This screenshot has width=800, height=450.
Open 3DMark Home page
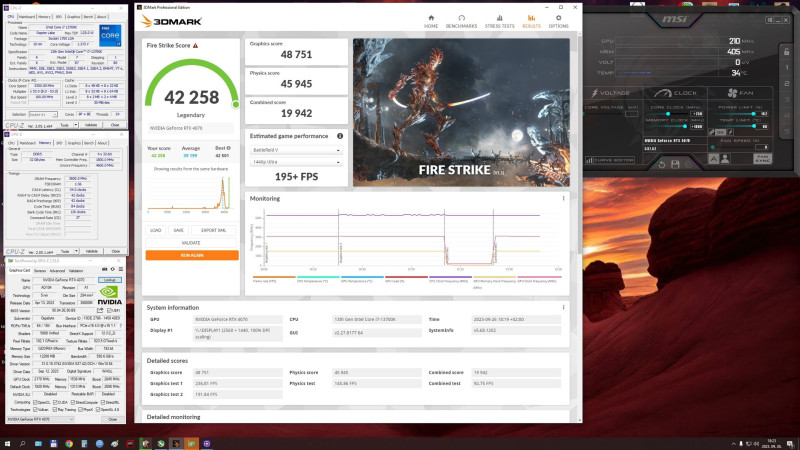tap(431, 21)
